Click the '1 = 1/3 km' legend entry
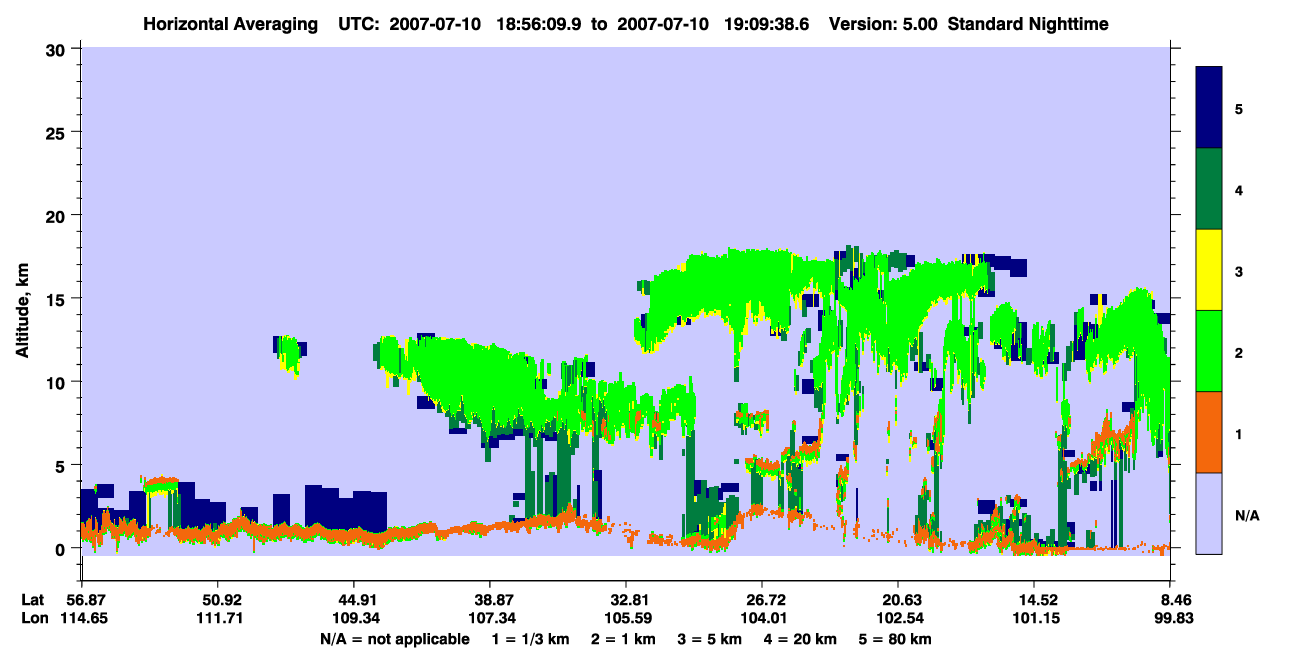 pyautogui.click(x=530, y=639)
